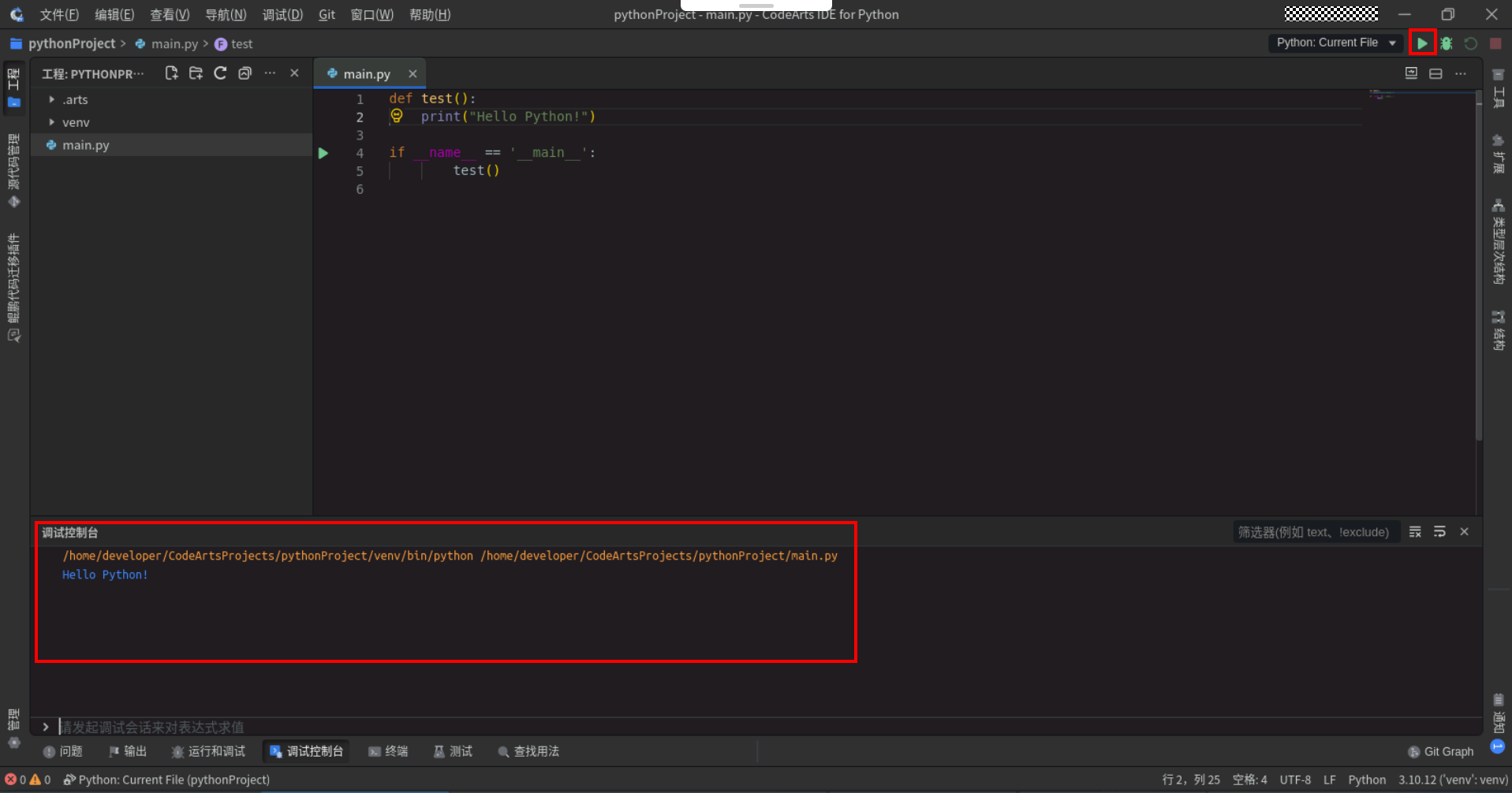Open the 工程 project sidebar tab
This screenshot has height=793, width=1512.
[x=13, y=87]
